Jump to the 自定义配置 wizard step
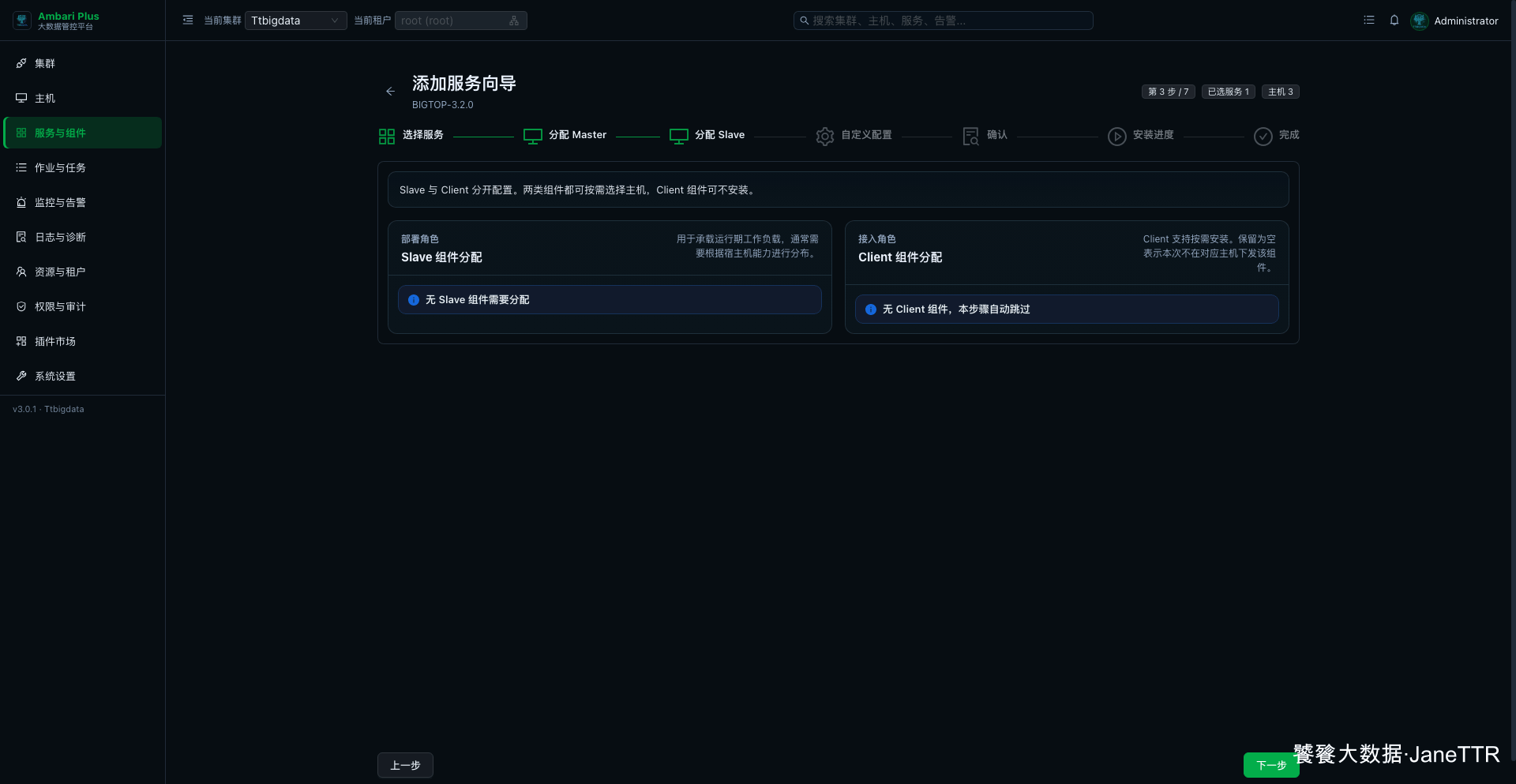The image size is (1516, 784). click(854, 136)
